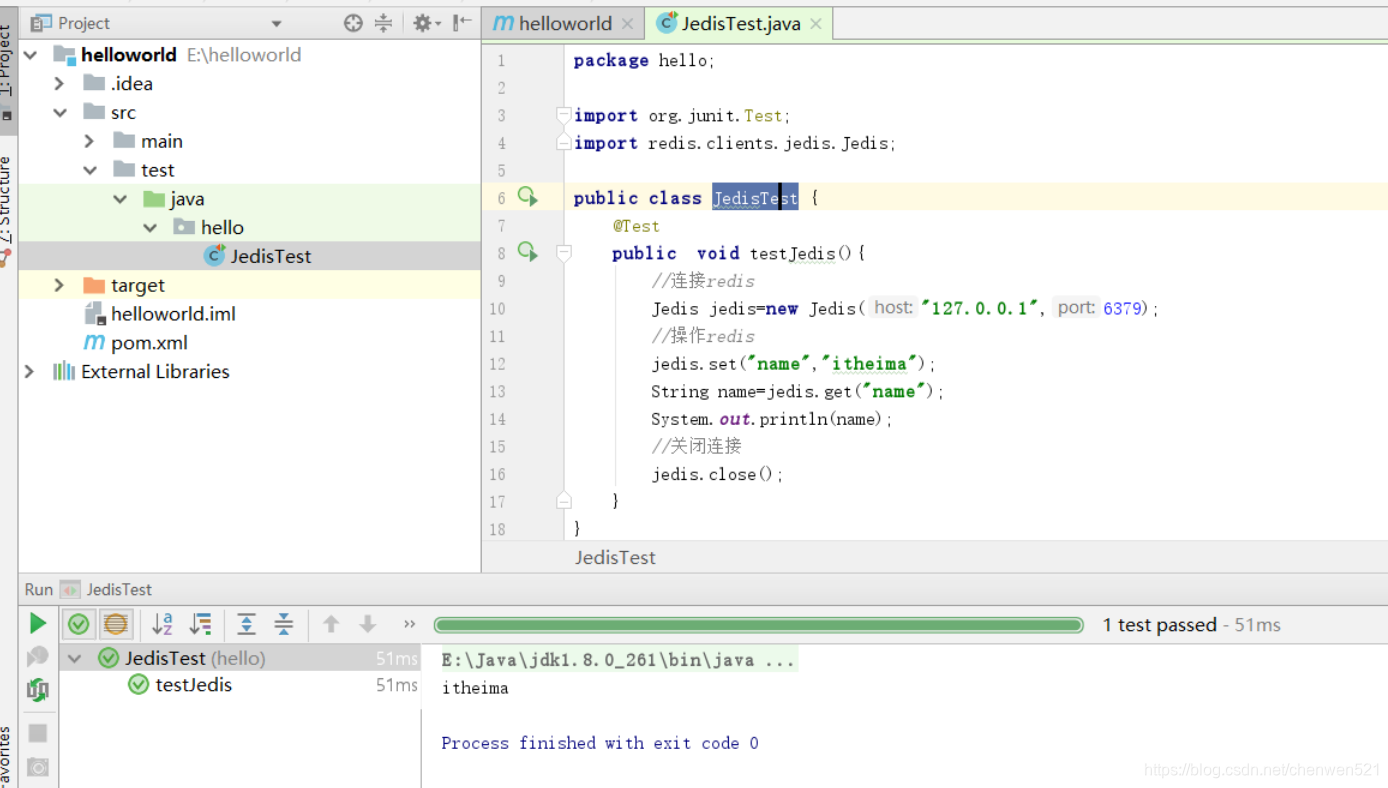This screenshot has height=788, width=1388.
Task: Click the fold end marker at line 17
Action: pos(564,501)
